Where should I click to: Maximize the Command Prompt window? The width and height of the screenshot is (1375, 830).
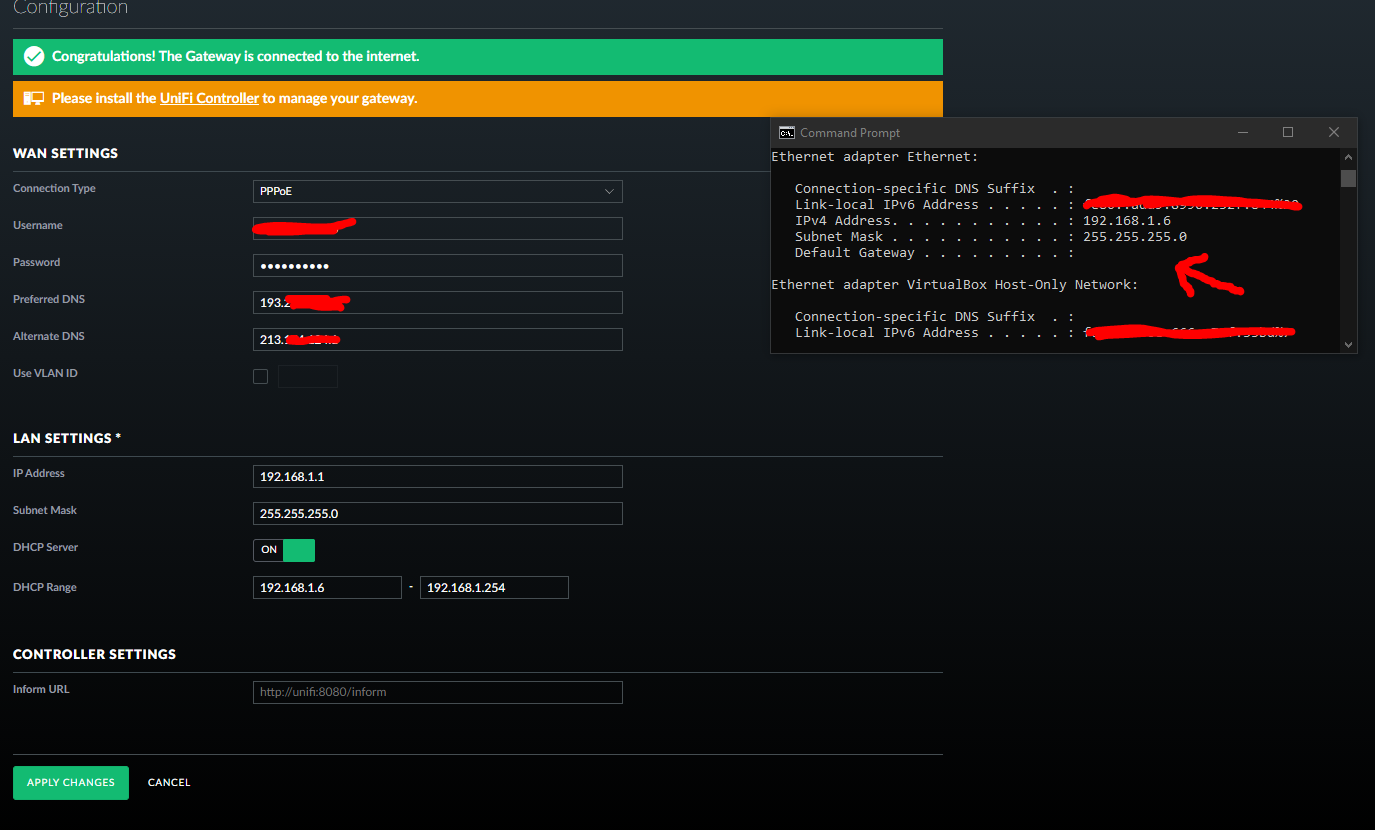tap(1288, 133)
